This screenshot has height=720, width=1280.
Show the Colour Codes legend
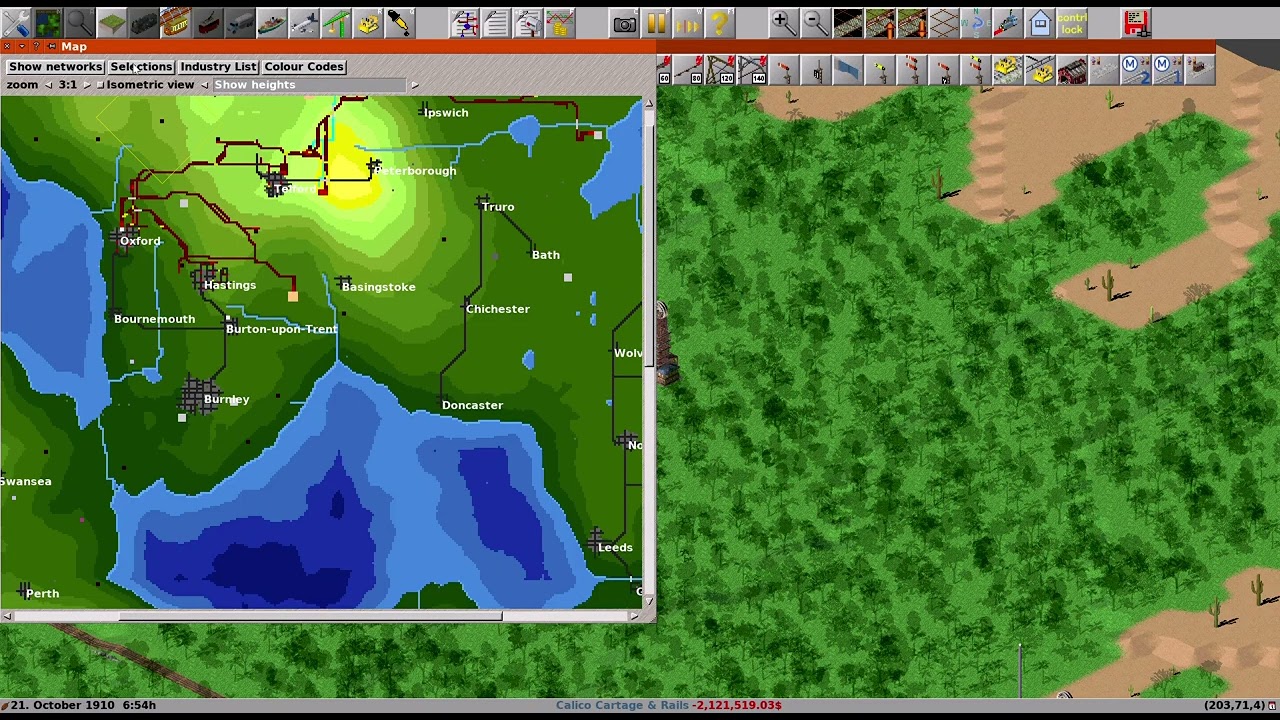coord(304,66)
